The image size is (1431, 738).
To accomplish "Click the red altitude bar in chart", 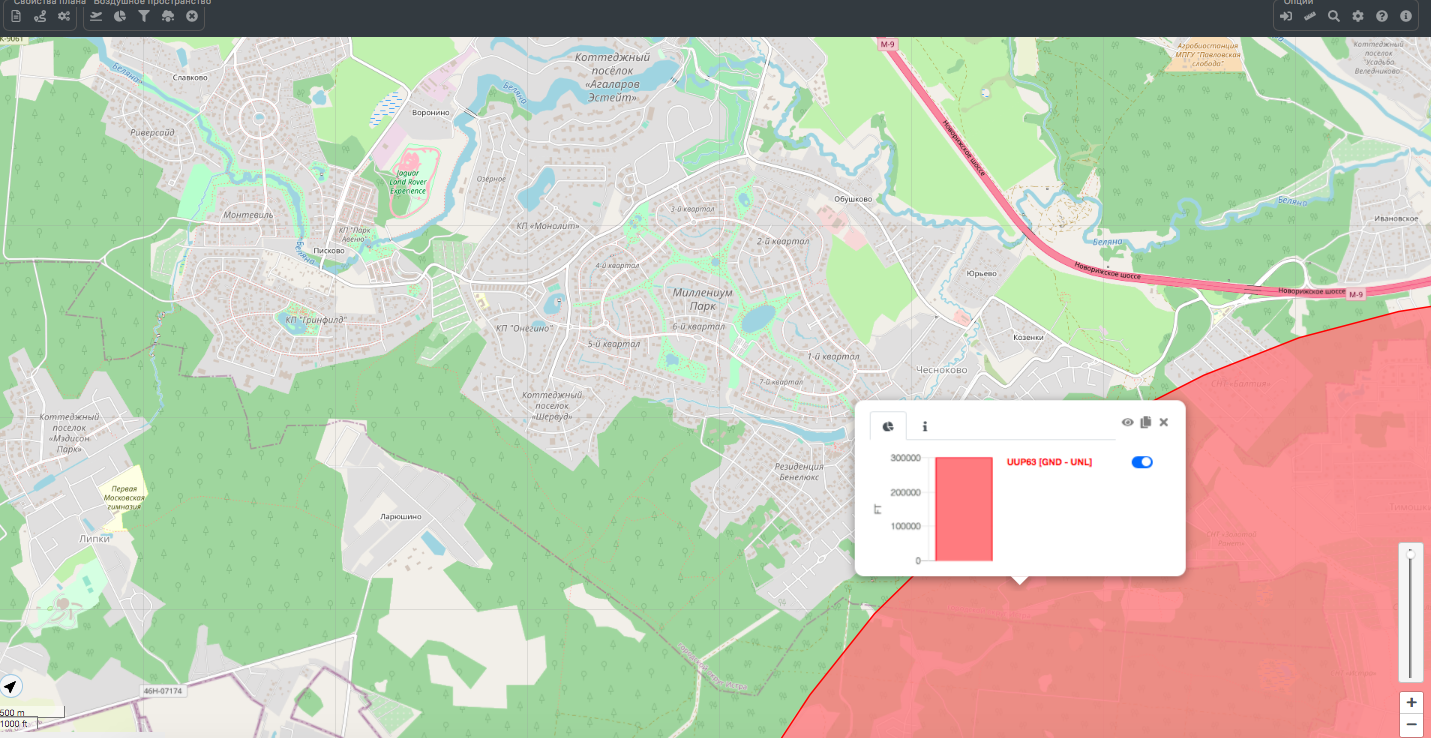I will (x=964, y=509).
